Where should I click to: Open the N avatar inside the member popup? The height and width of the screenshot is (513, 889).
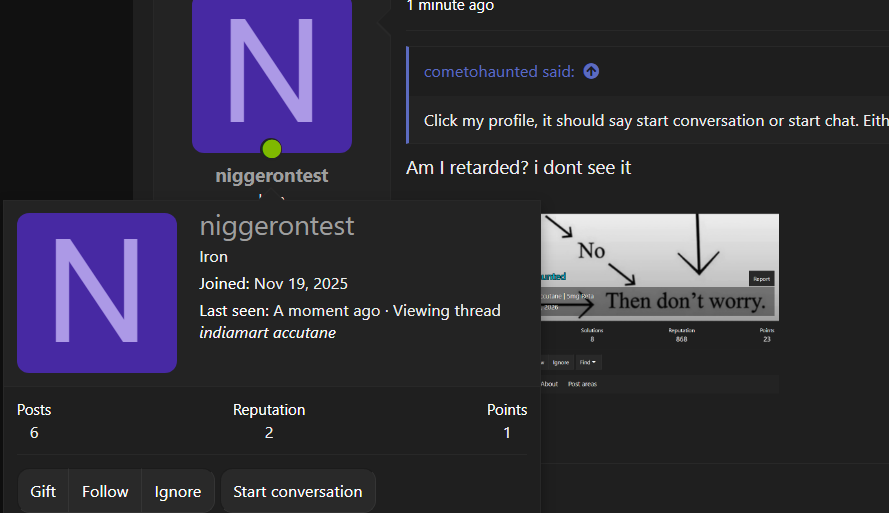tap(97, 293)
